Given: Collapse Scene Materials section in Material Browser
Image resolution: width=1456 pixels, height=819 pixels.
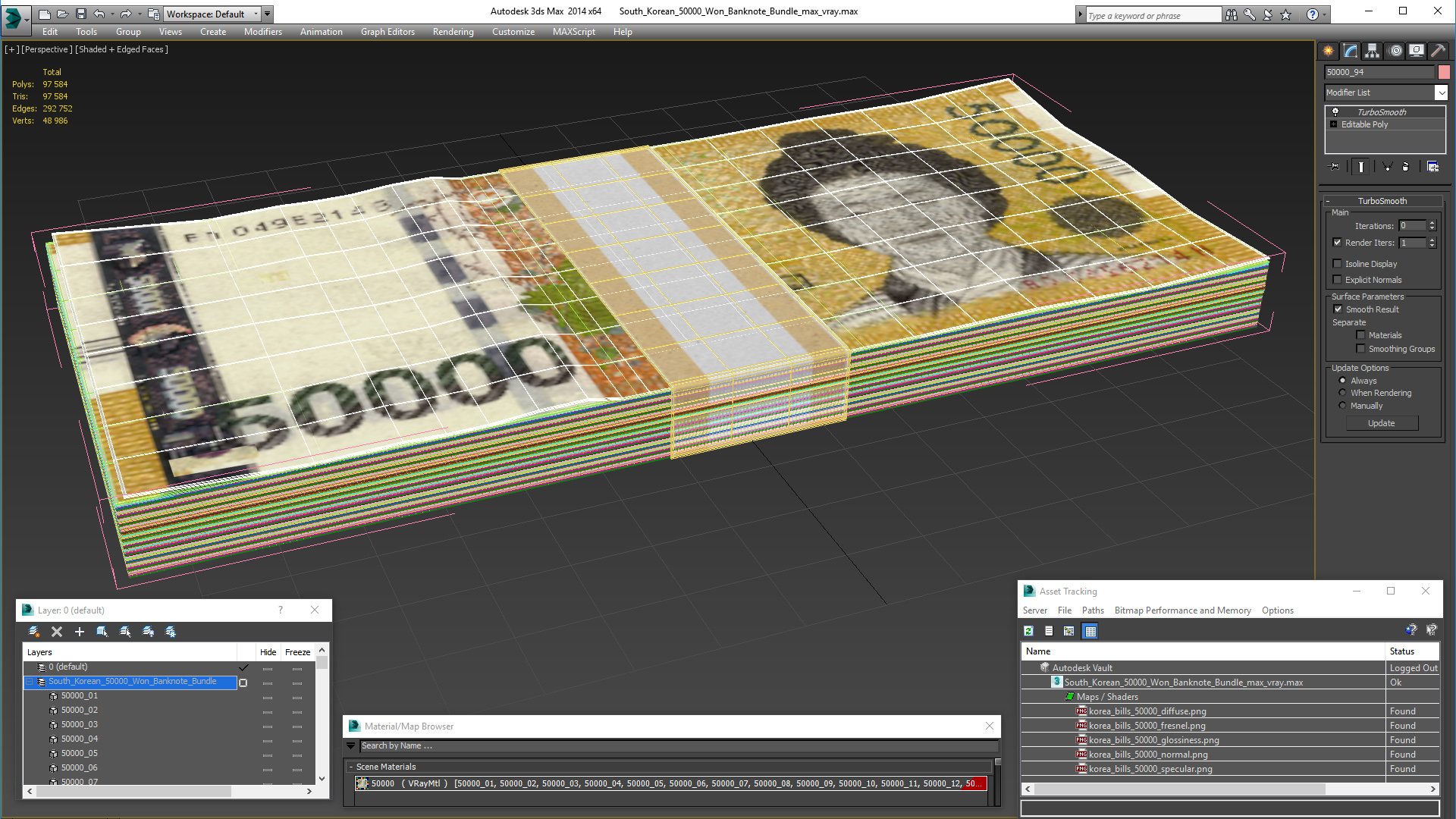Looking at the screenshot, I should coord(350,767).
